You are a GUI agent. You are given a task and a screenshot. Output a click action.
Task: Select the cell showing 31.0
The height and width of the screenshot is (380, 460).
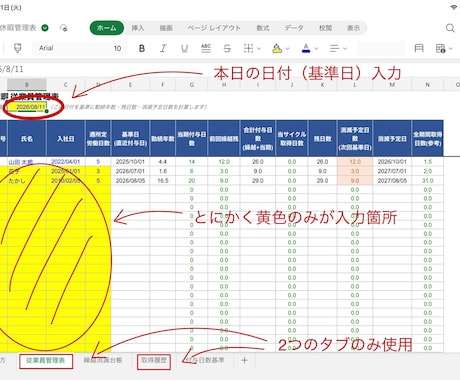428,181
